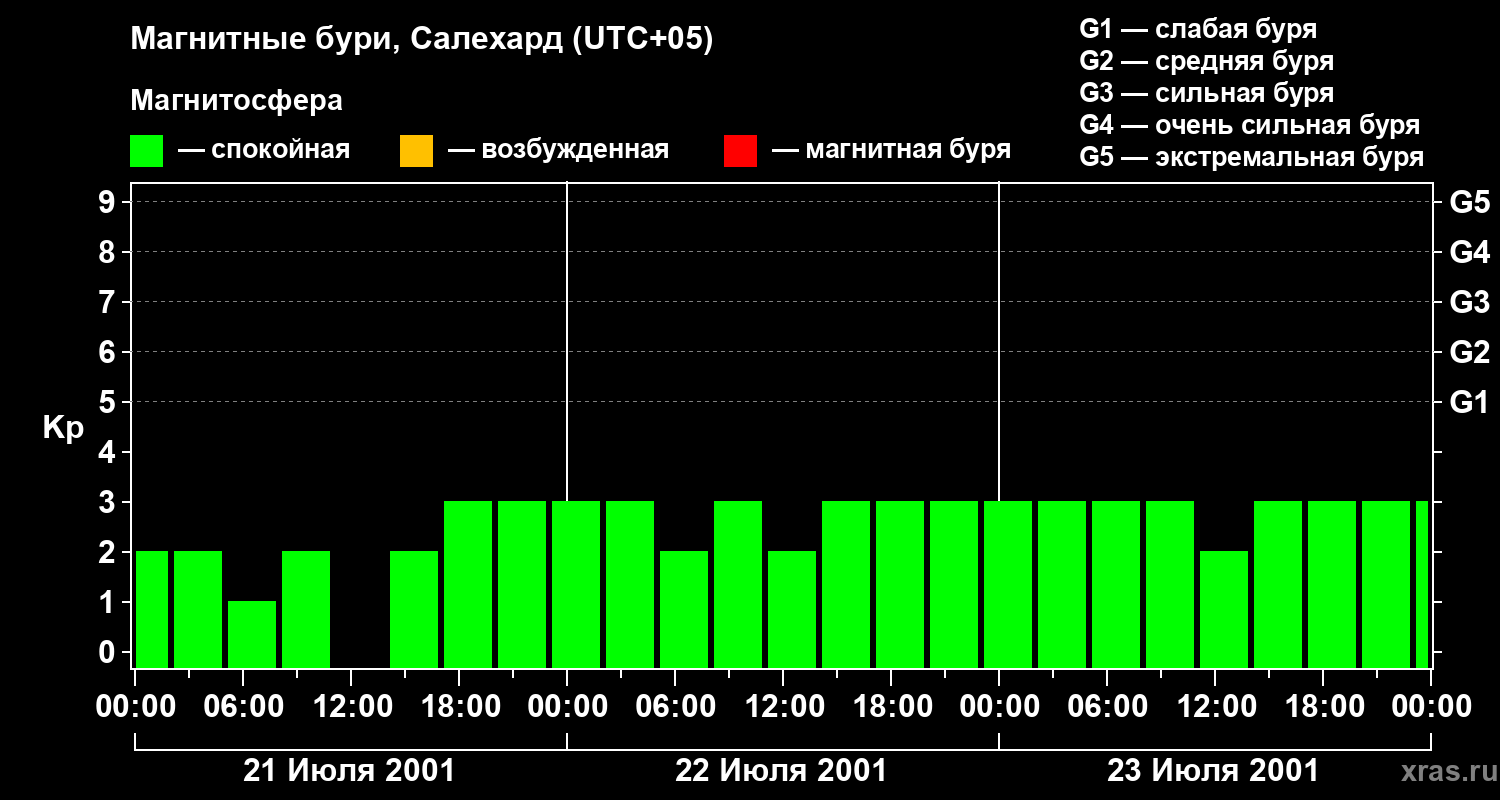Click the right axis label G5
1500x800 pixels.
[x=1470, y=202]
